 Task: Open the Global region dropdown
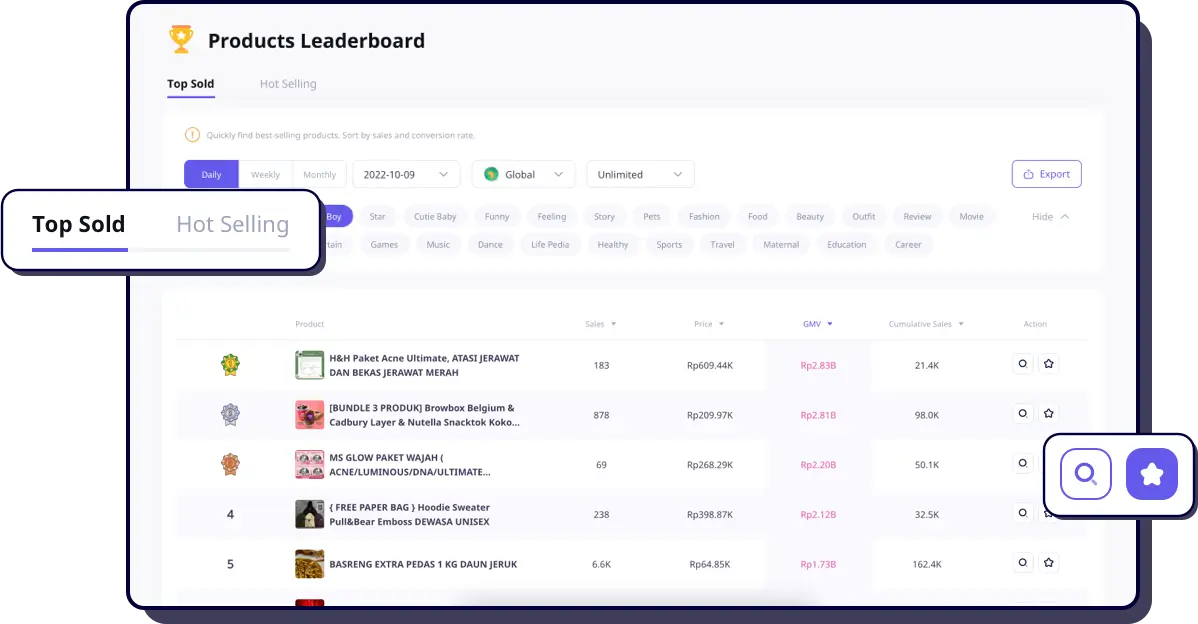tap(523, 174)
